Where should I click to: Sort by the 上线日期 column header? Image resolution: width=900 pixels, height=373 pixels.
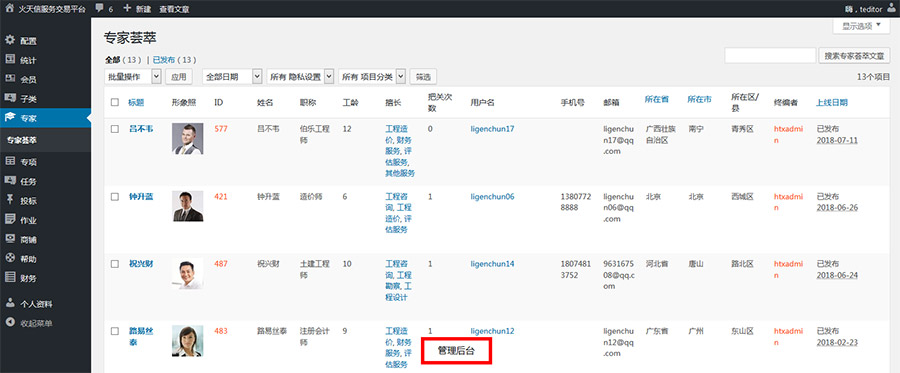(832, 103)
